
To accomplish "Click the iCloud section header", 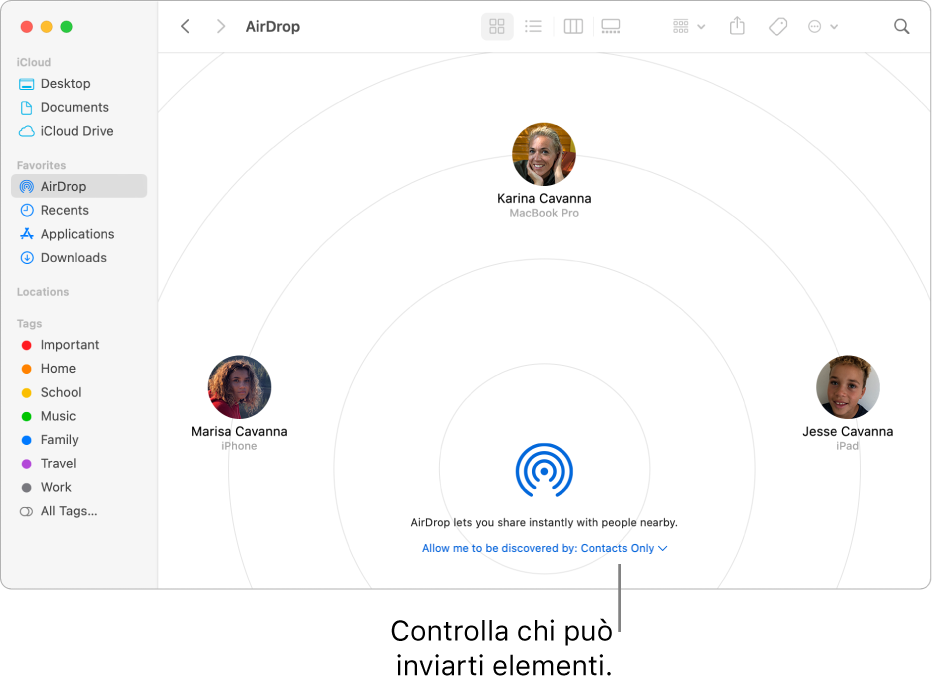I will [x=34, y=62].
